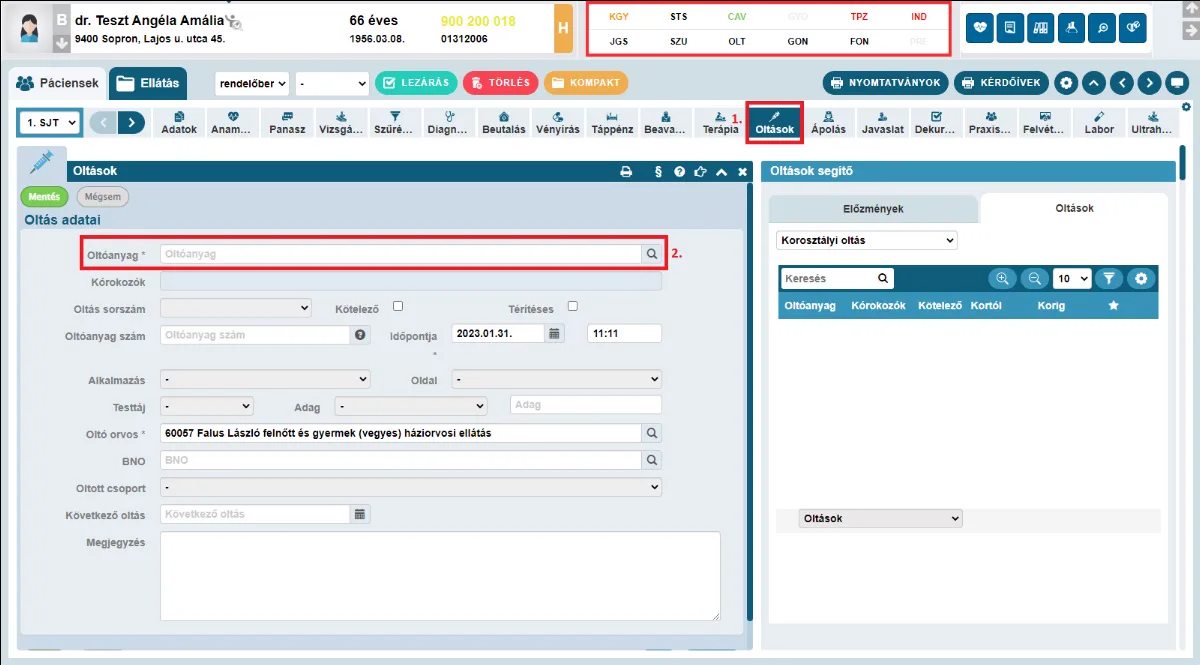The height and width of the screenshot is (665, 1200).
Task: Open the pills medication icon button
Action: (1132, 29)
